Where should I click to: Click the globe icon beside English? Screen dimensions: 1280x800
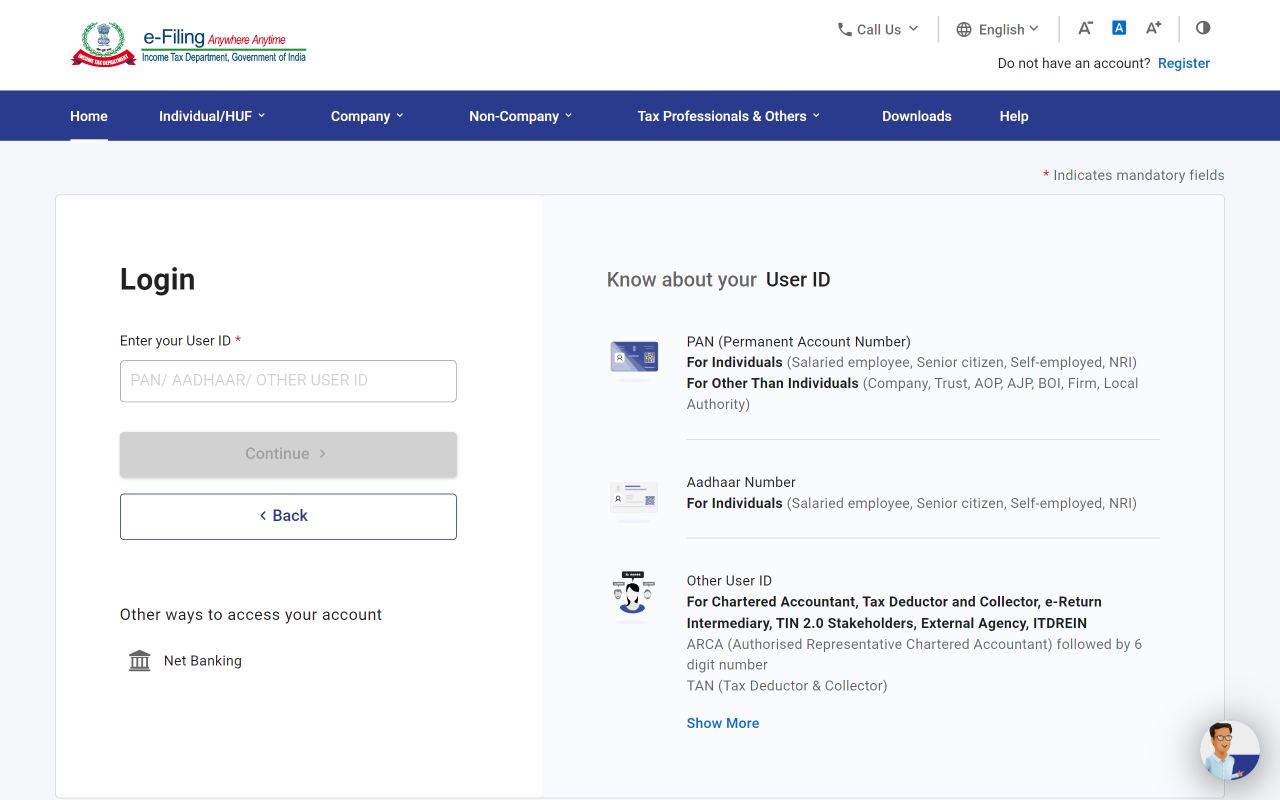(x=964, y=29)
